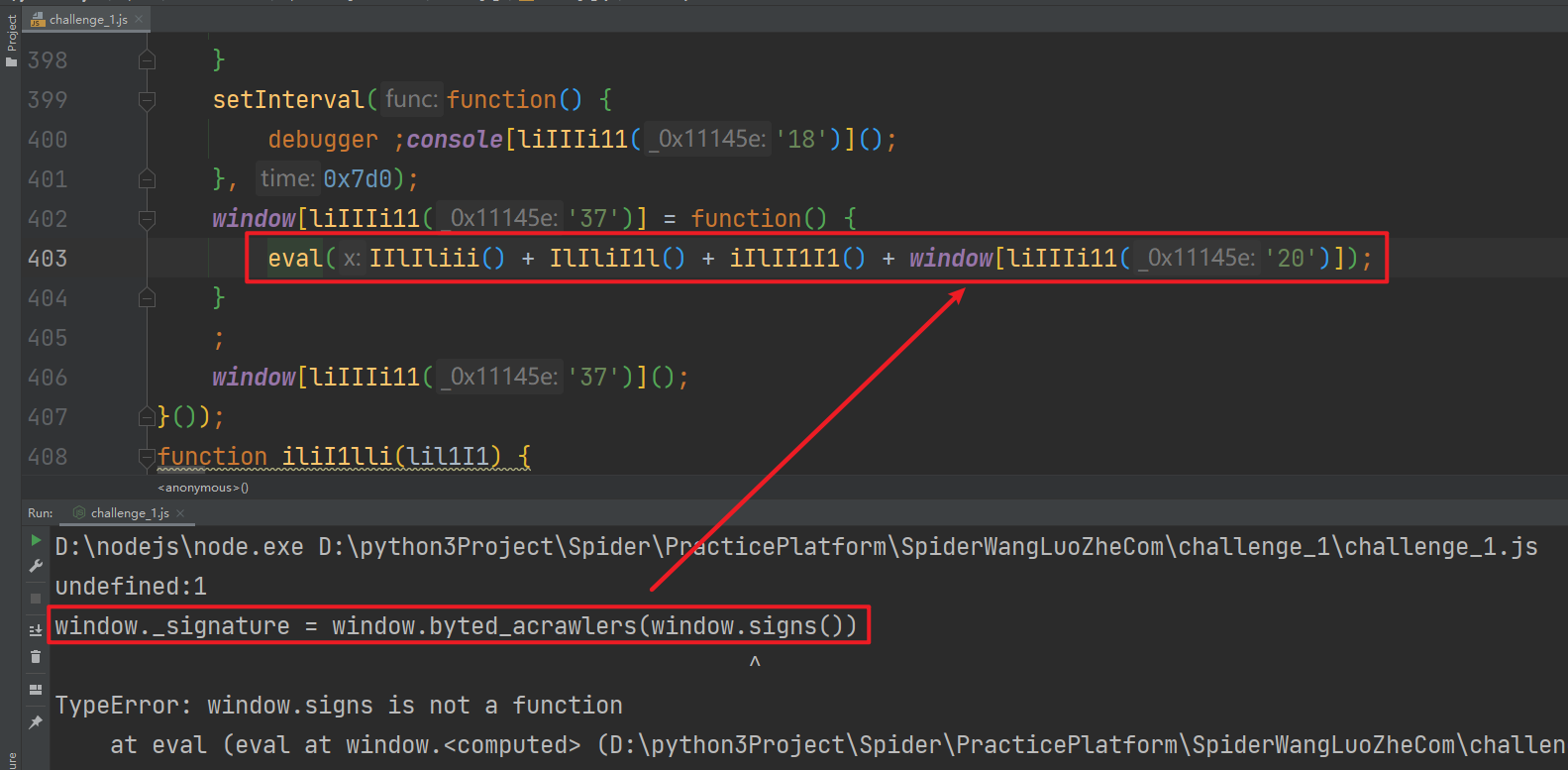Click fold end marker at line 404
1568x770 pixels.
pyautogui.click(x=147, y=298)
